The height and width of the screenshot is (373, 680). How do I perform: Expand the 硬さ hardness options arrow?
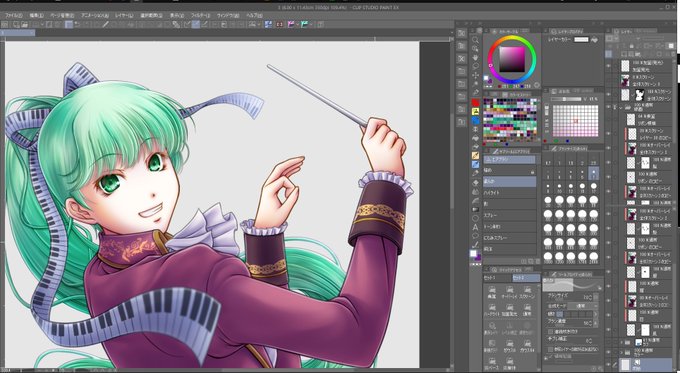click(595, 314)
